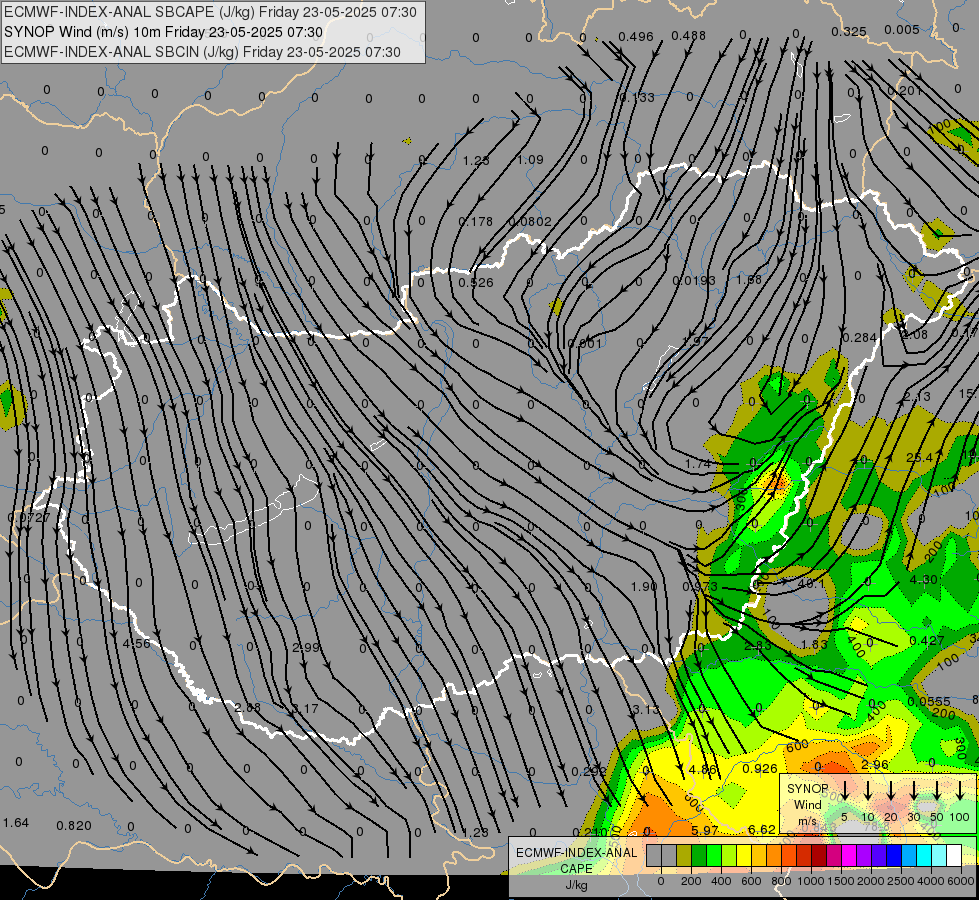Click the SYNOP Wind 10m header line
Image resolution: width=979 pixels, height=900 pixels.
pyautogui.click(x=164, y=32)
